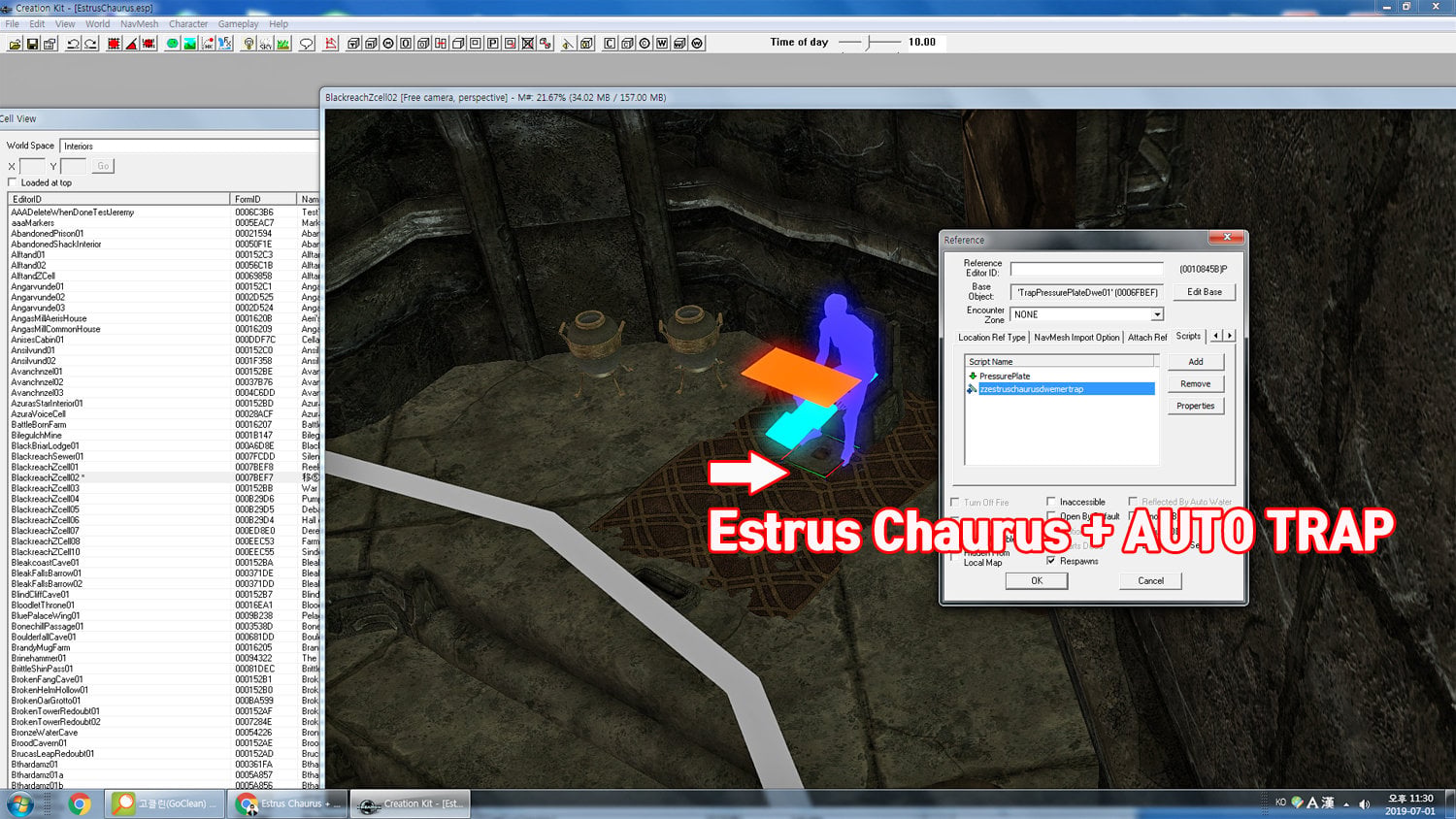The image size is (1456, 819).
Task: Click the red dashed square toolbar icon
Action: (114, 44)
